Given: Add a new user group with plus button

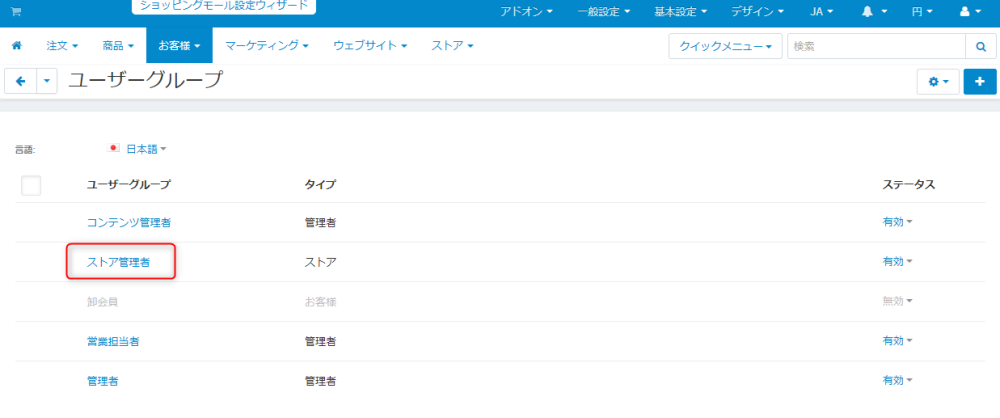Looking at the screenshot, I should tap(980, 82).
